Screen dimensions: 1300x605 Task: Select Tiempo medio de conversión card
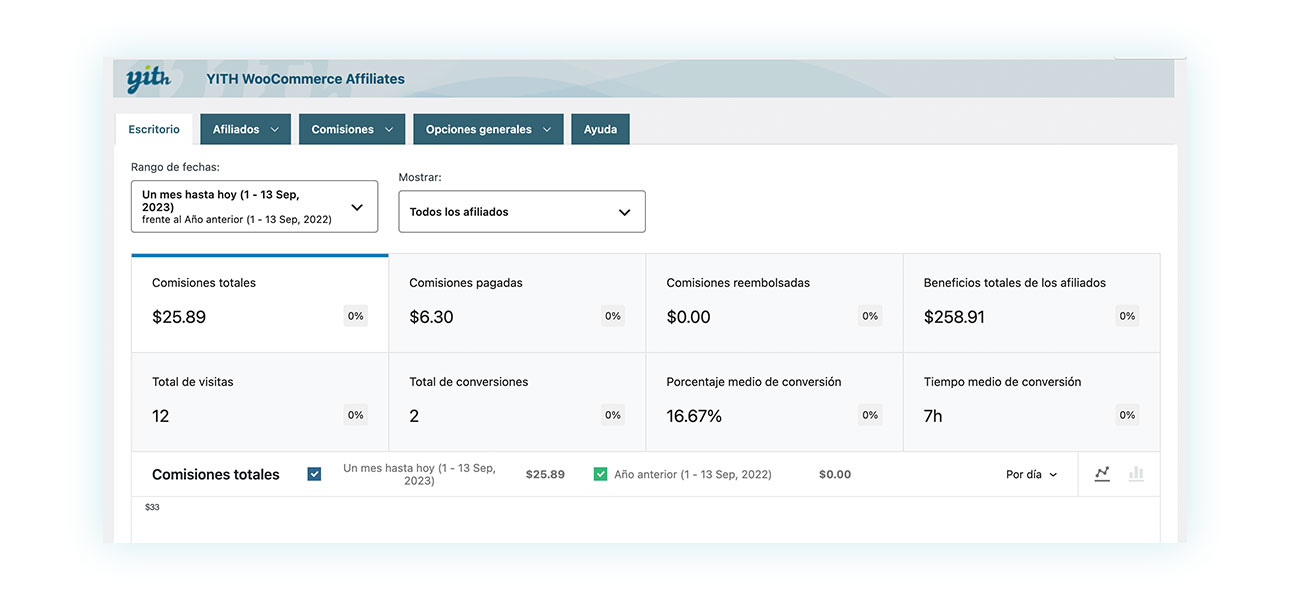(1032, 402)
